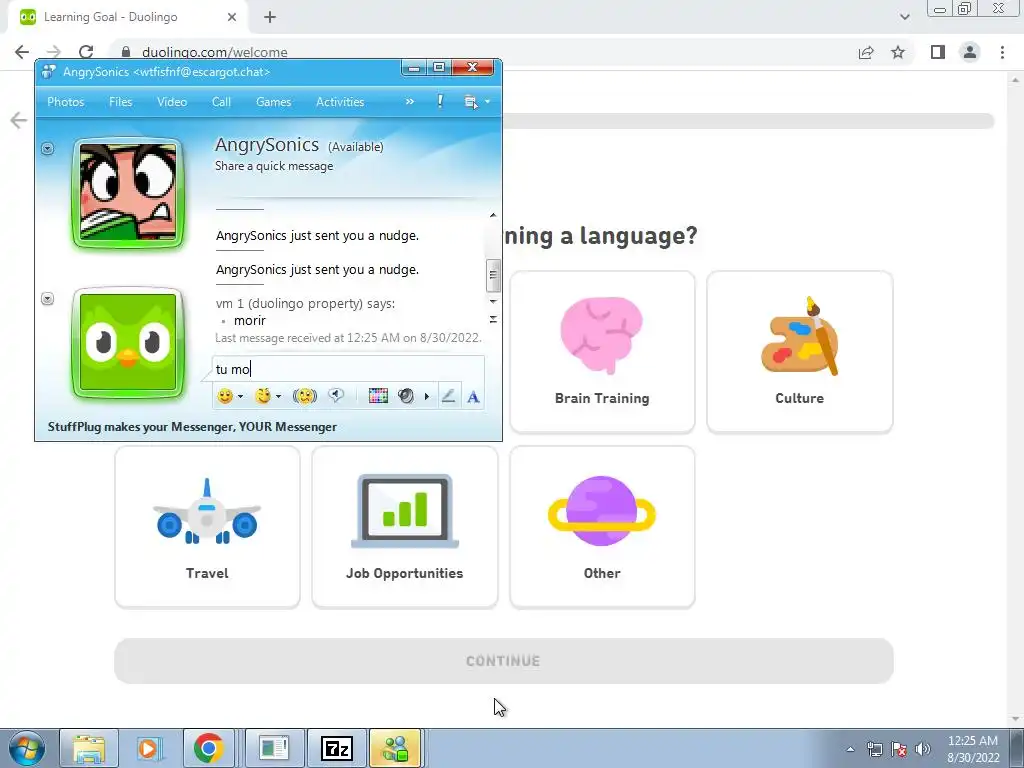Open Windows Media Player from taskbar

(x=150, y=748)
